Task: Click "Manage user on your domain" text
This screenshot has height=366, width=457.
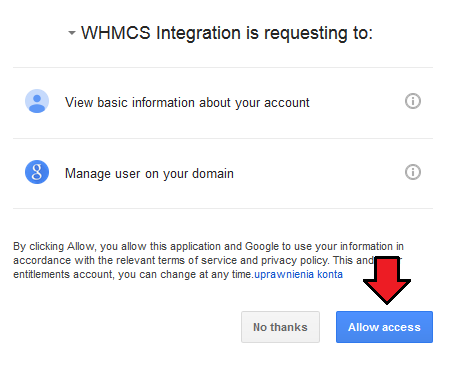Action: pos(149,174)
